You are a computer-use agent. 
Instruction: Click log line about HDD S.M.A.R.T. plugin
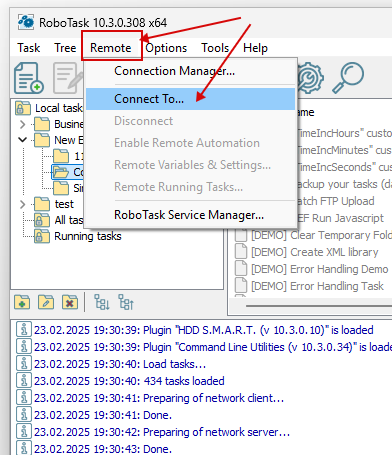click(x=203, y=330)
